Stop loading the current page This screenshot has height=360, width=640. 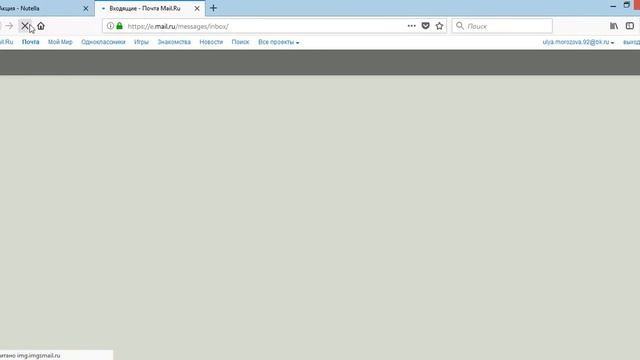click(x=25, y=26)
